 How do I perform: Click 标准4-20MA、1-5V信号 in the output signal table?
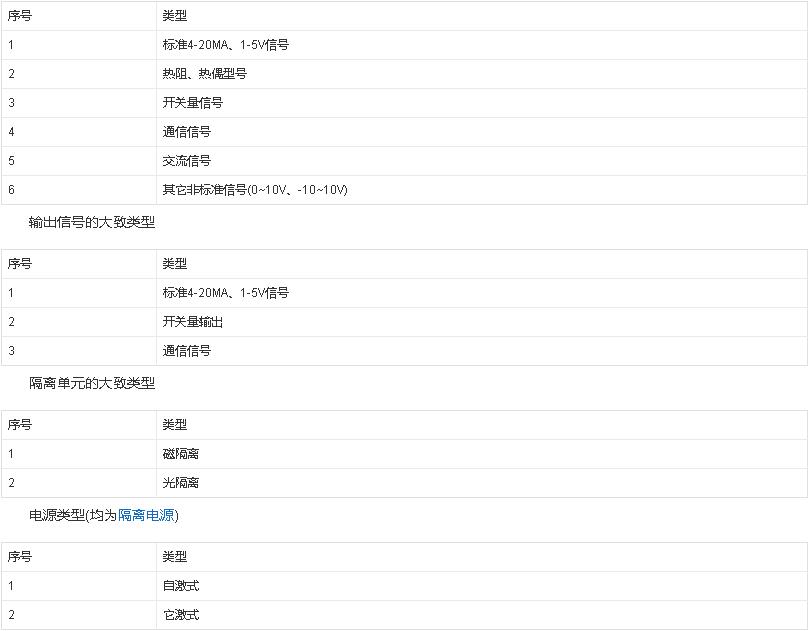225,293
